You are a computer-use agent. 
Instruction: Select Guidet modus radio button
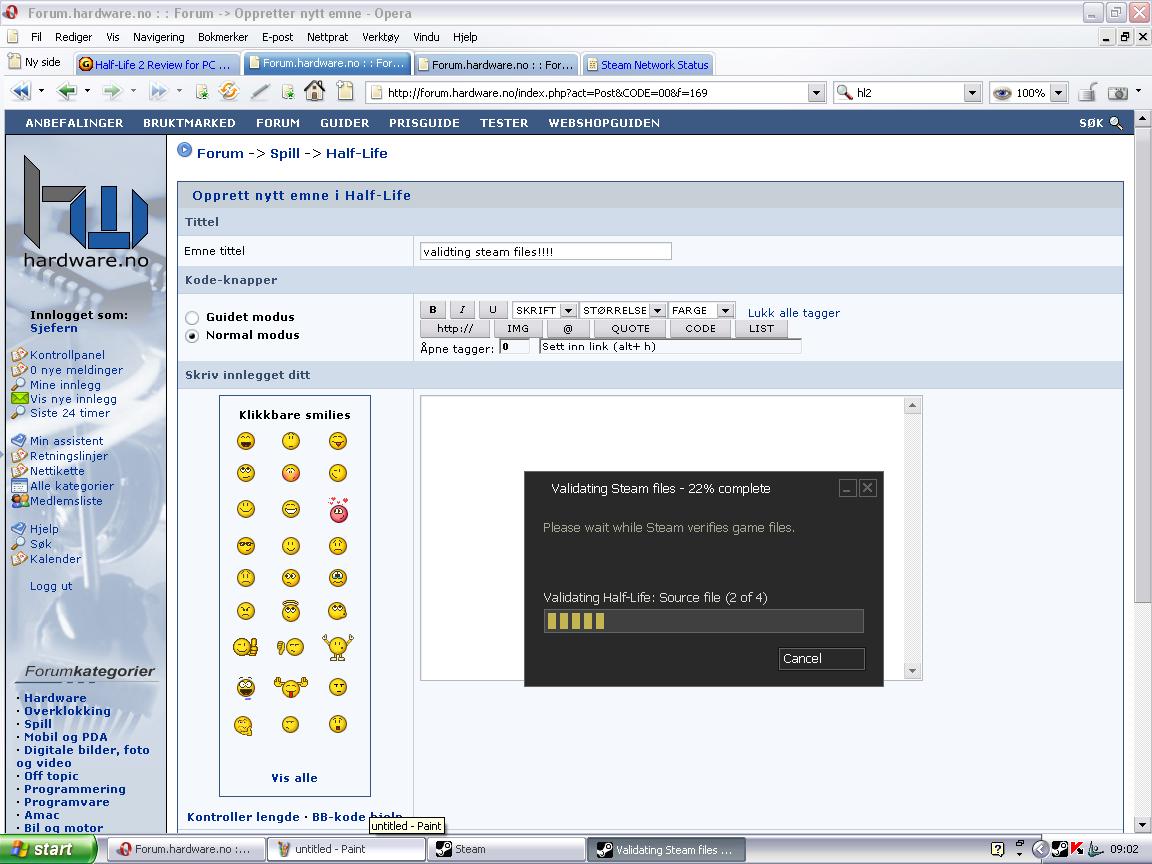point(192,317)
